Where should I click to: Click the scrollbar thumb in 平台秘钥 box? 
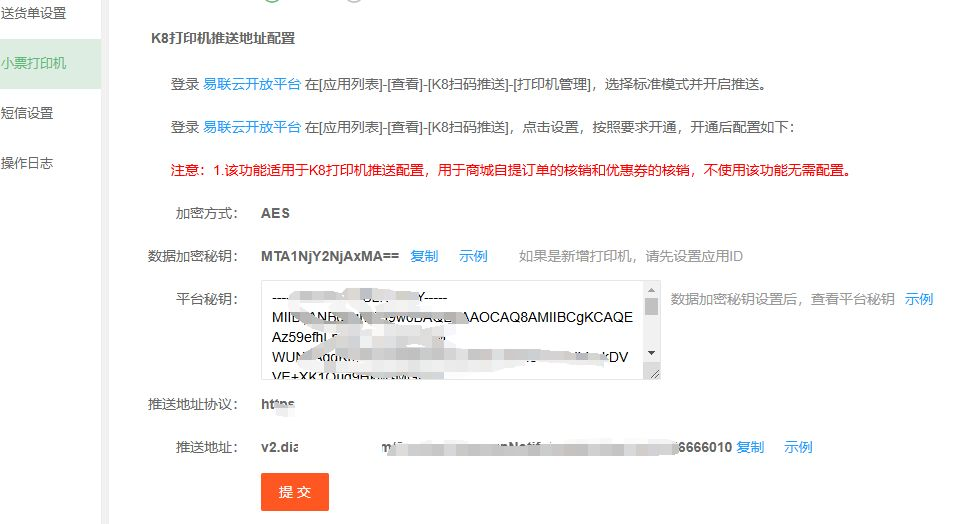click(x=651, y=307)
